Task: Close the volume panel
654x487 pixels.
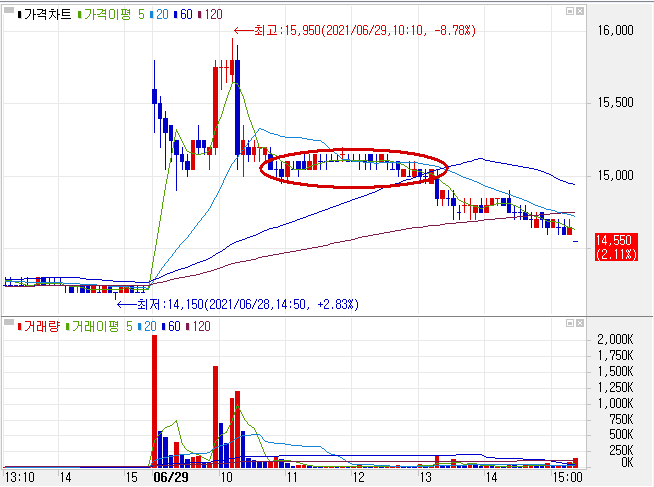Action: tap(580, 323)
